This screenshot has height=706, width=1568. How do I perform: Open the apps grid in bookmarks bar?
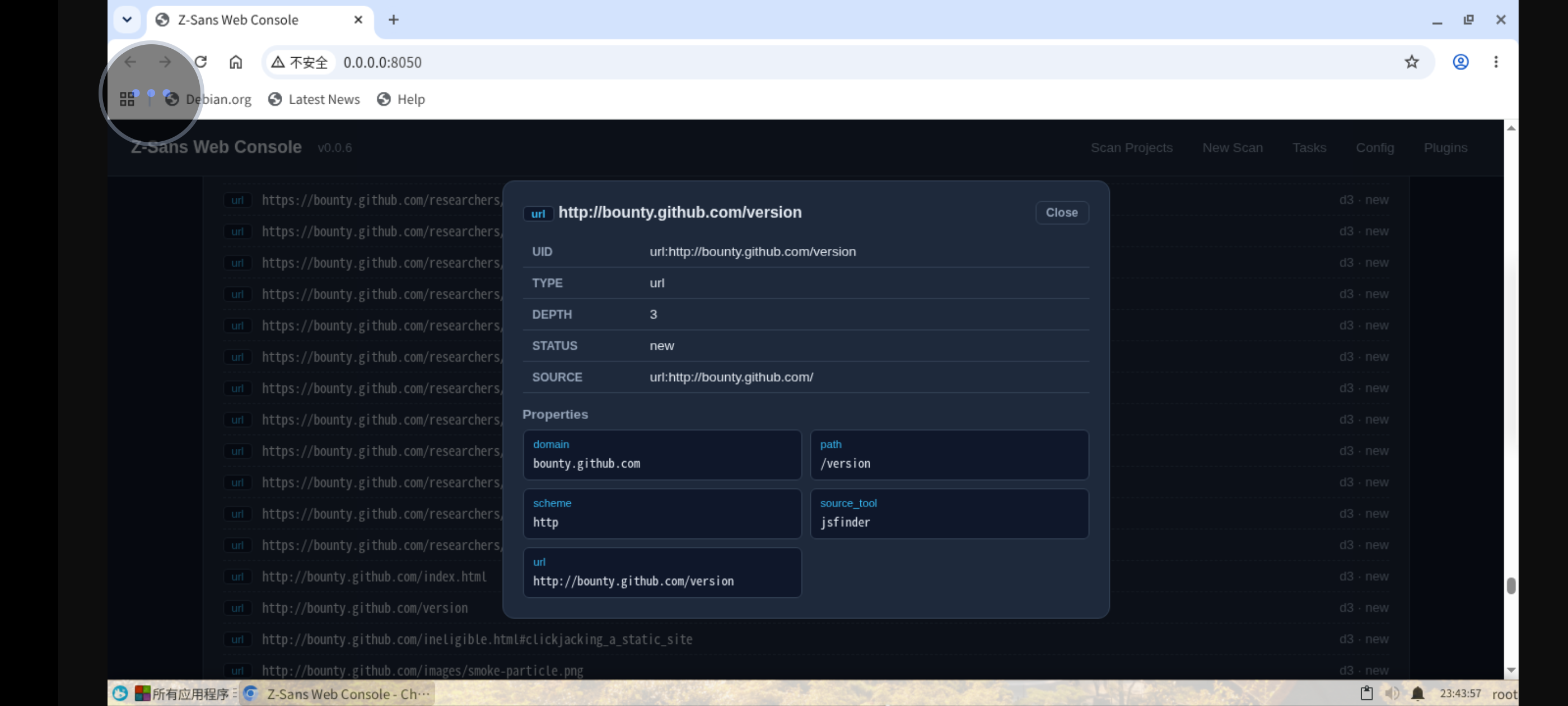[x=127, y=99]
